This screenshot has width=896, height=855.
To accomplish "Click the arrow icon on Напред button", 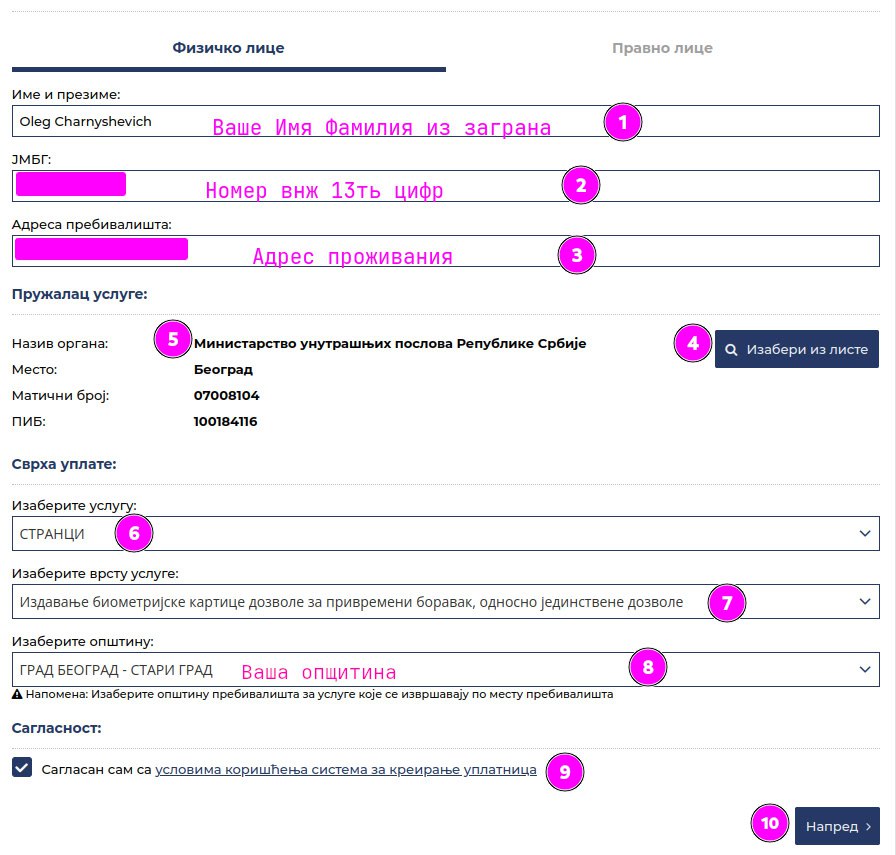I will (868, 827).
